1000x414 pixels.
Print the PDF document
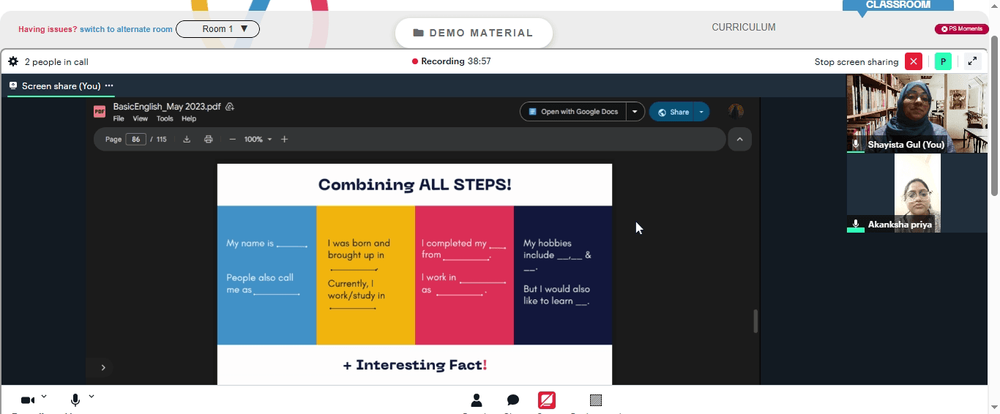[x=208, y=139]
